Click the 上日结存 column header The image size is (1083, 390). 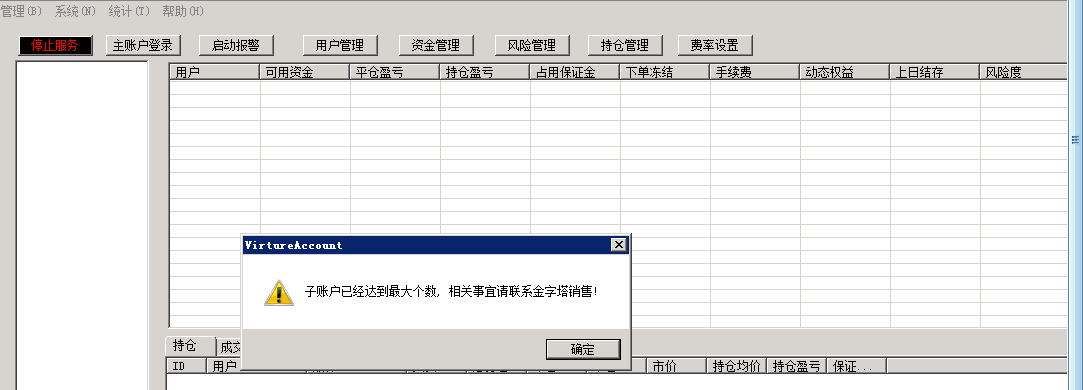(935, 72)
